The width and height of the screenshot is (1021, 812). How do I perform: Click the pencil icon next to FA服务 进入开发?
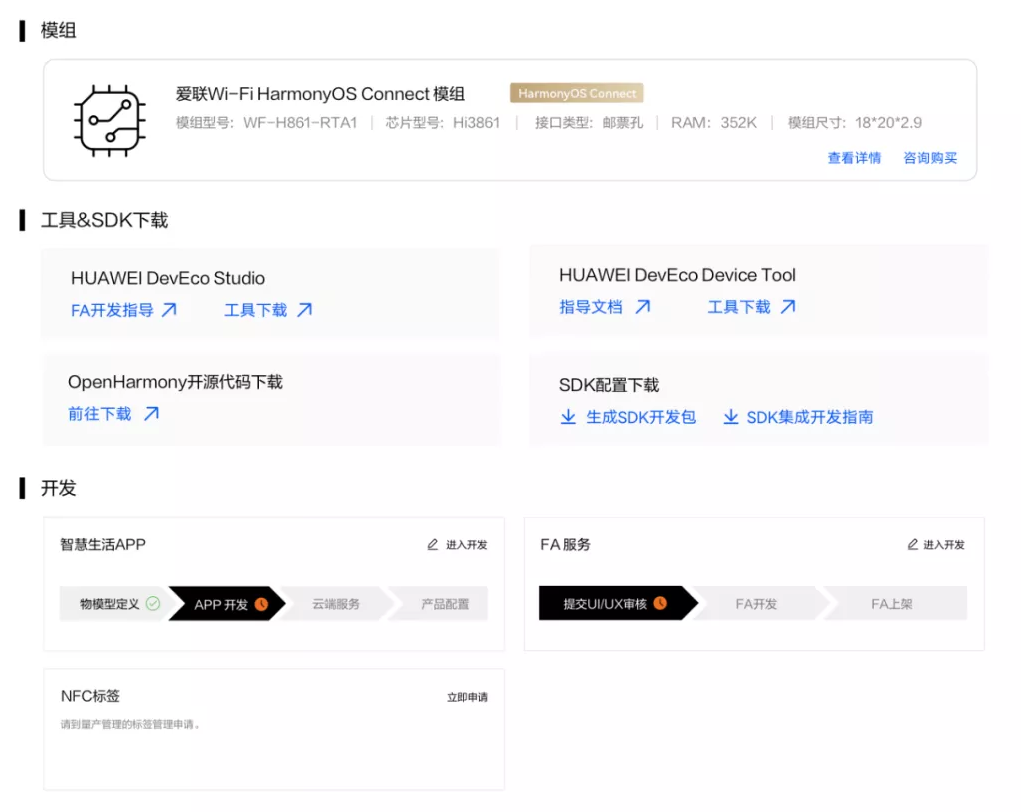coord(910,544)
